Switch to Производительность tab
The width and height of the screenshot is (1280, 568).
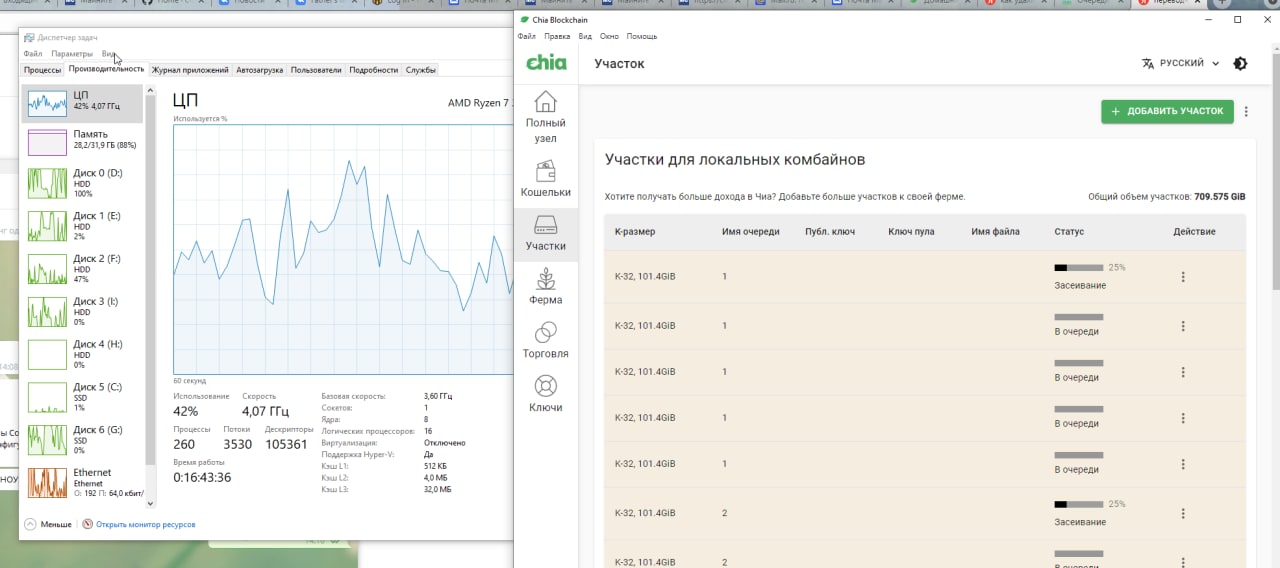click(x=106, y=69)
